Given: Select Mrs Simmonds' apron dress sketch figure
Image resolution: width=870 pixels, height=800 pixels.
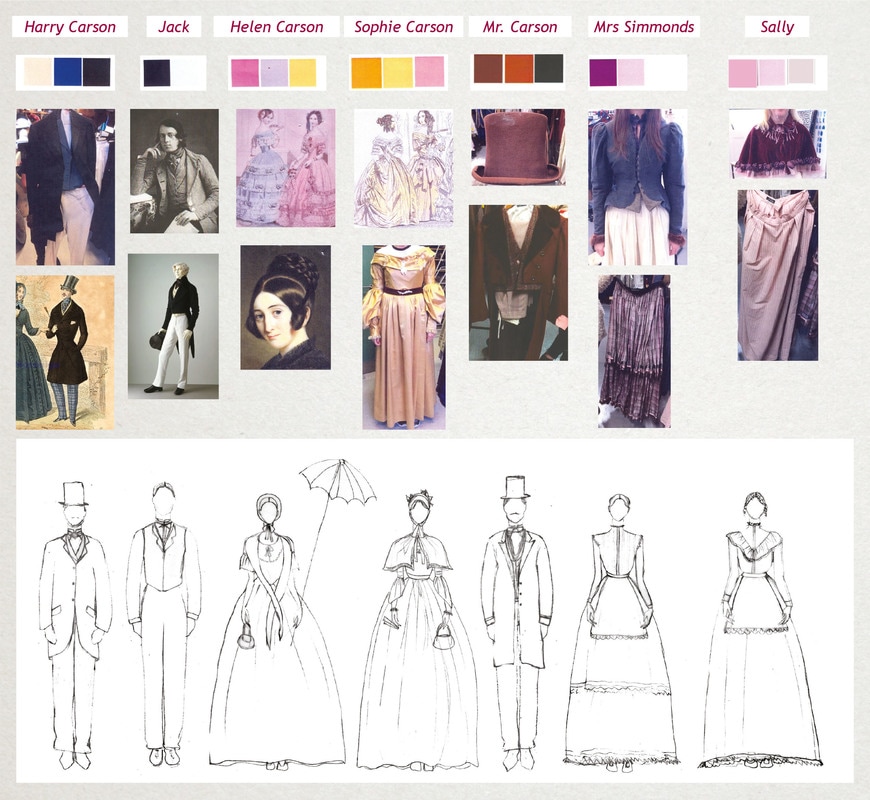Looking at the screenshot, I should pos(620,631).
